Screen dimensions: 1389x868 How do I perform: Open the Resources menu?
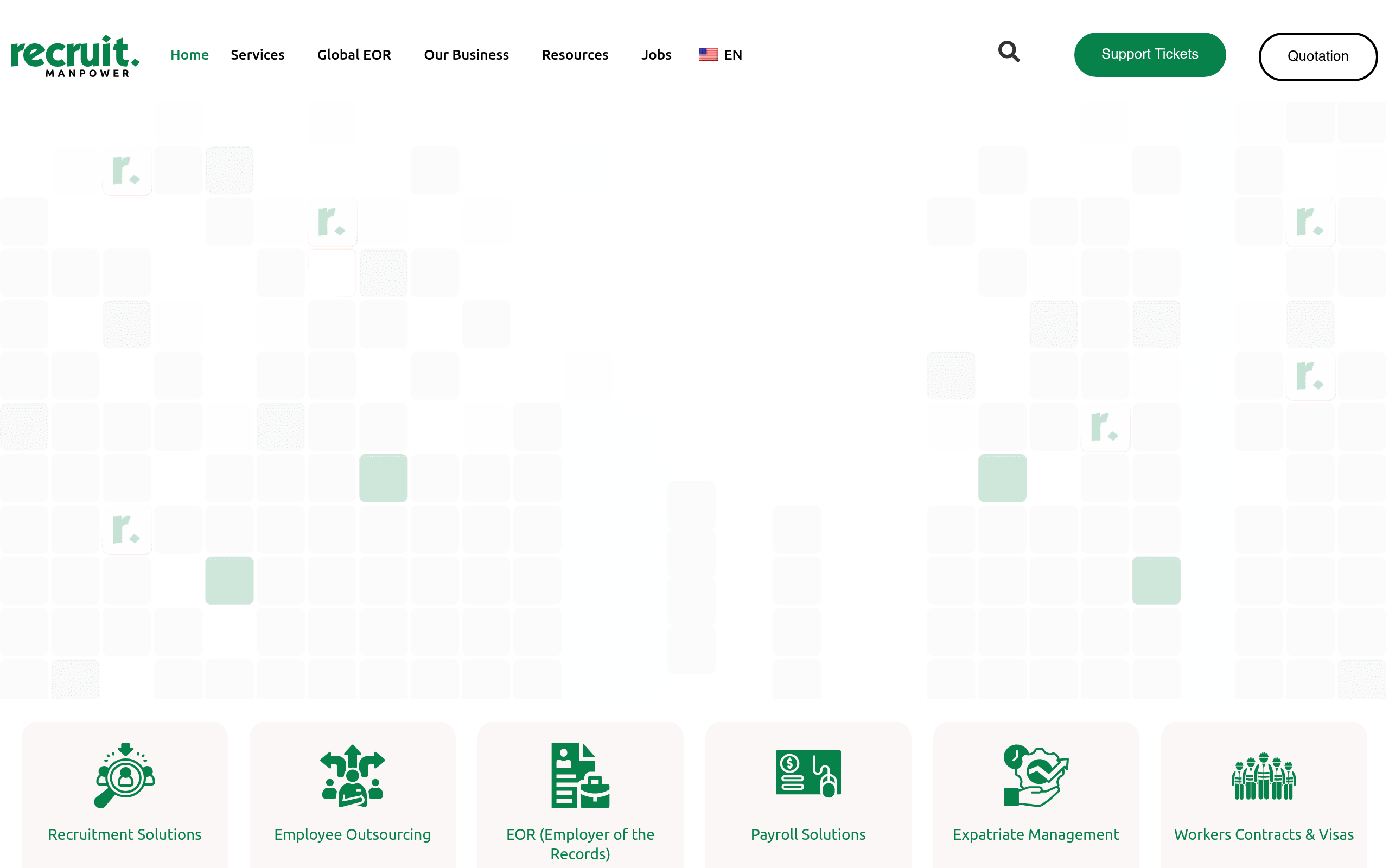575,55
